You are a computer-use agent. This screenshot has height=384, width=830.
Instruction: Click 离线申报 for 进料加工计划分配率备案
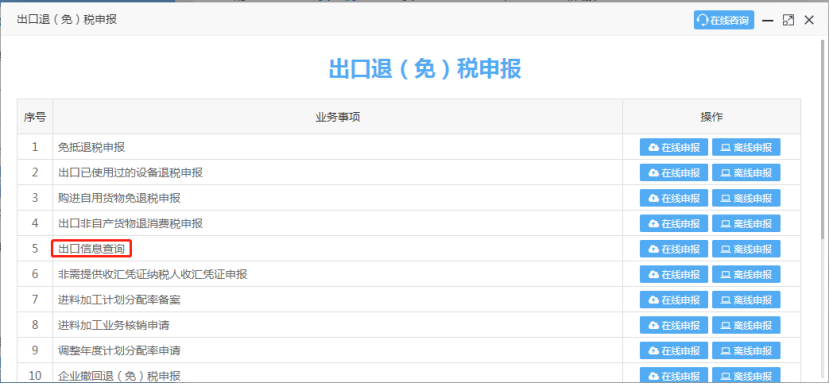[x=746, y=300]
